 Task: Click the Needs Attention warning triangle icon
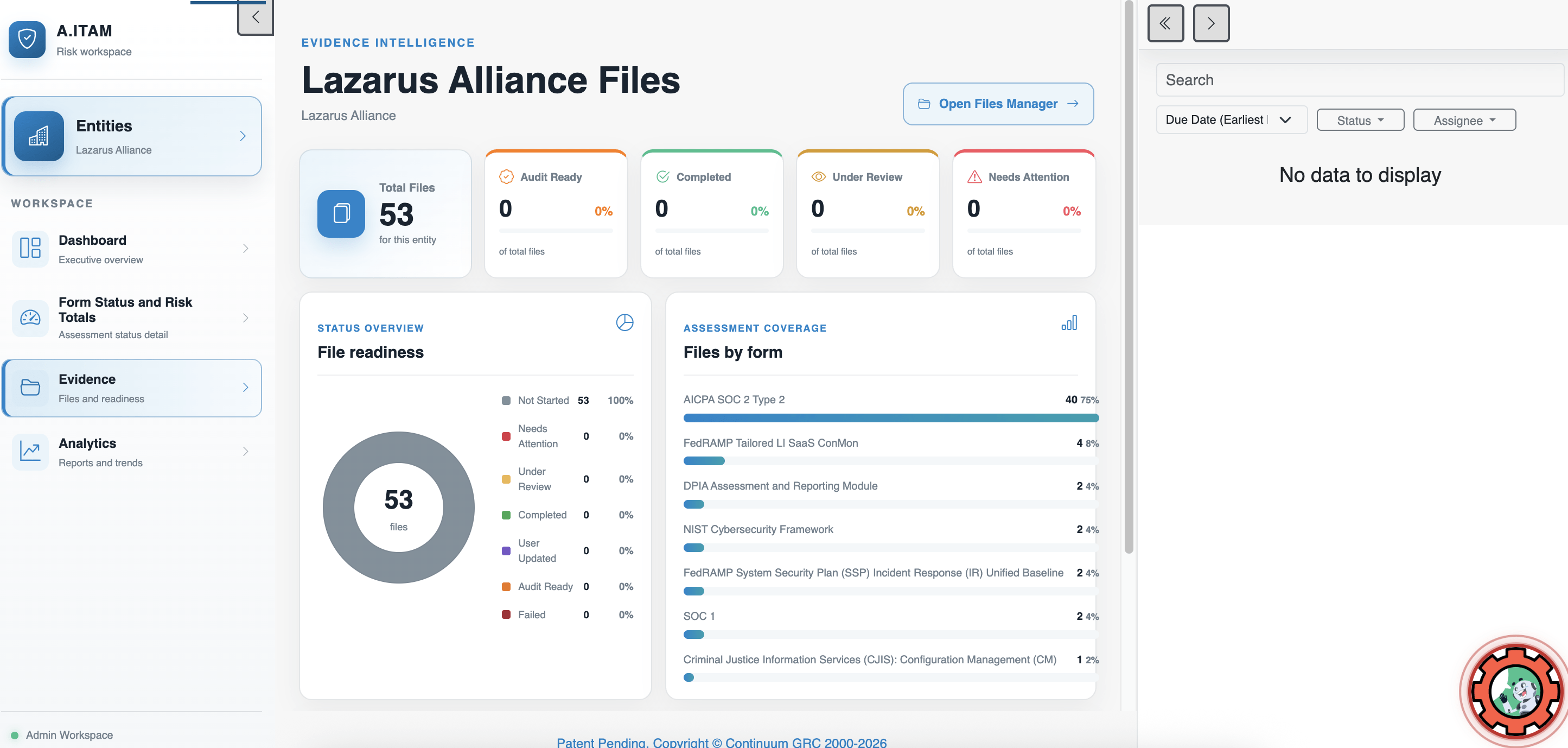974,176
